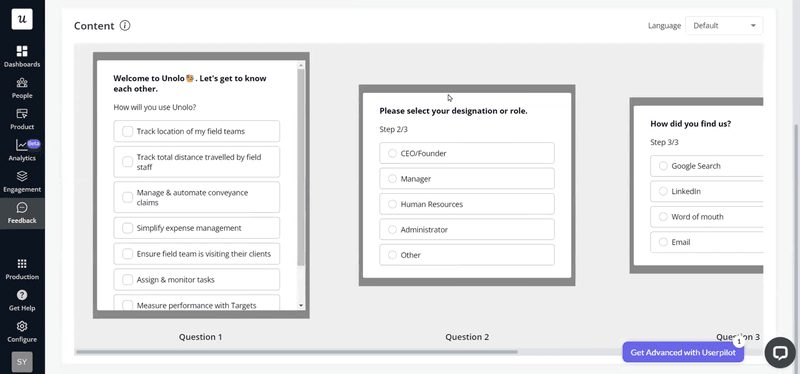Open the SY user avatar menu
Viewport: 800px width, 374px height.
point(22,362)
